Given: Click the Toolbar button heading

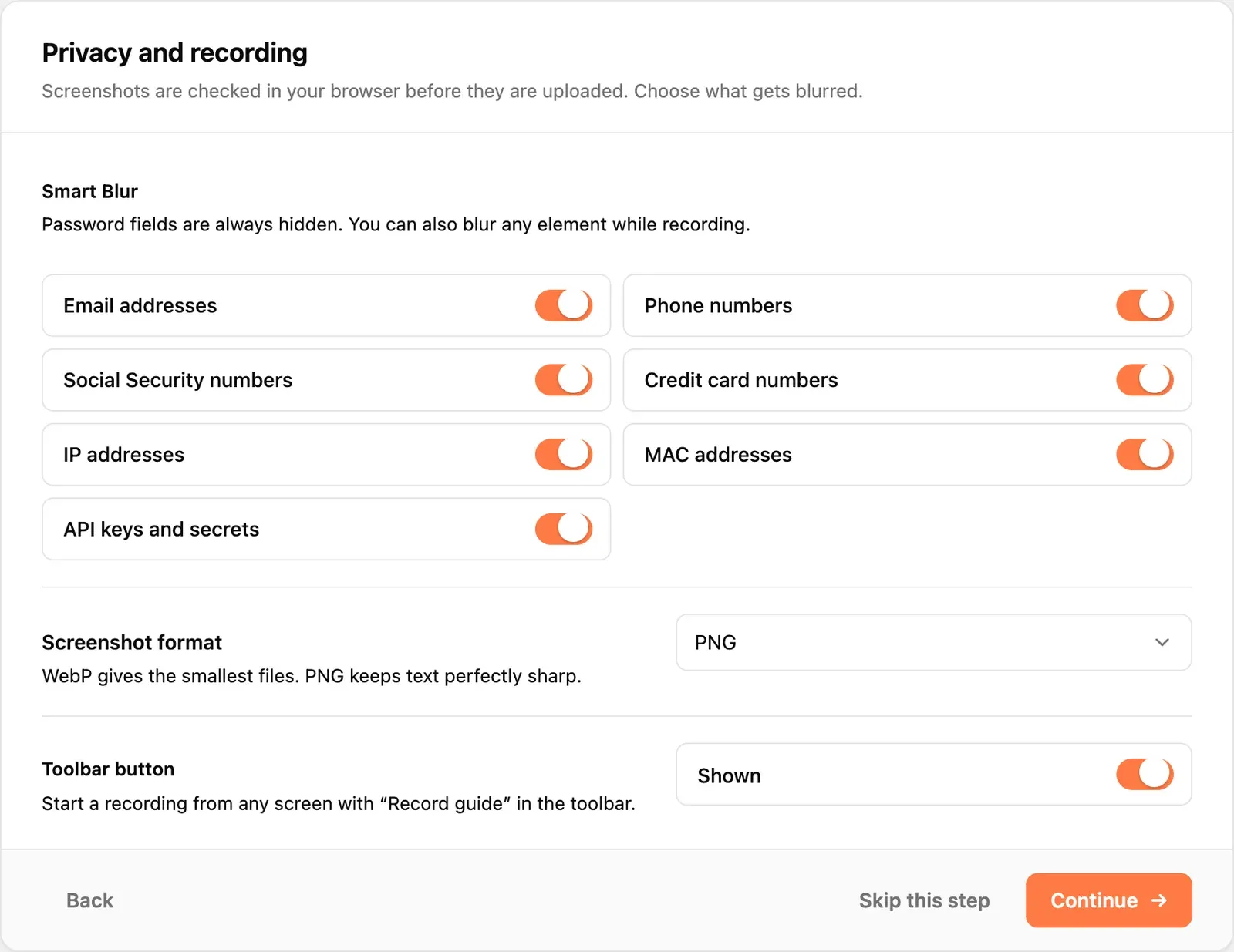Looking at the screenshot, I should coord(108,769).
